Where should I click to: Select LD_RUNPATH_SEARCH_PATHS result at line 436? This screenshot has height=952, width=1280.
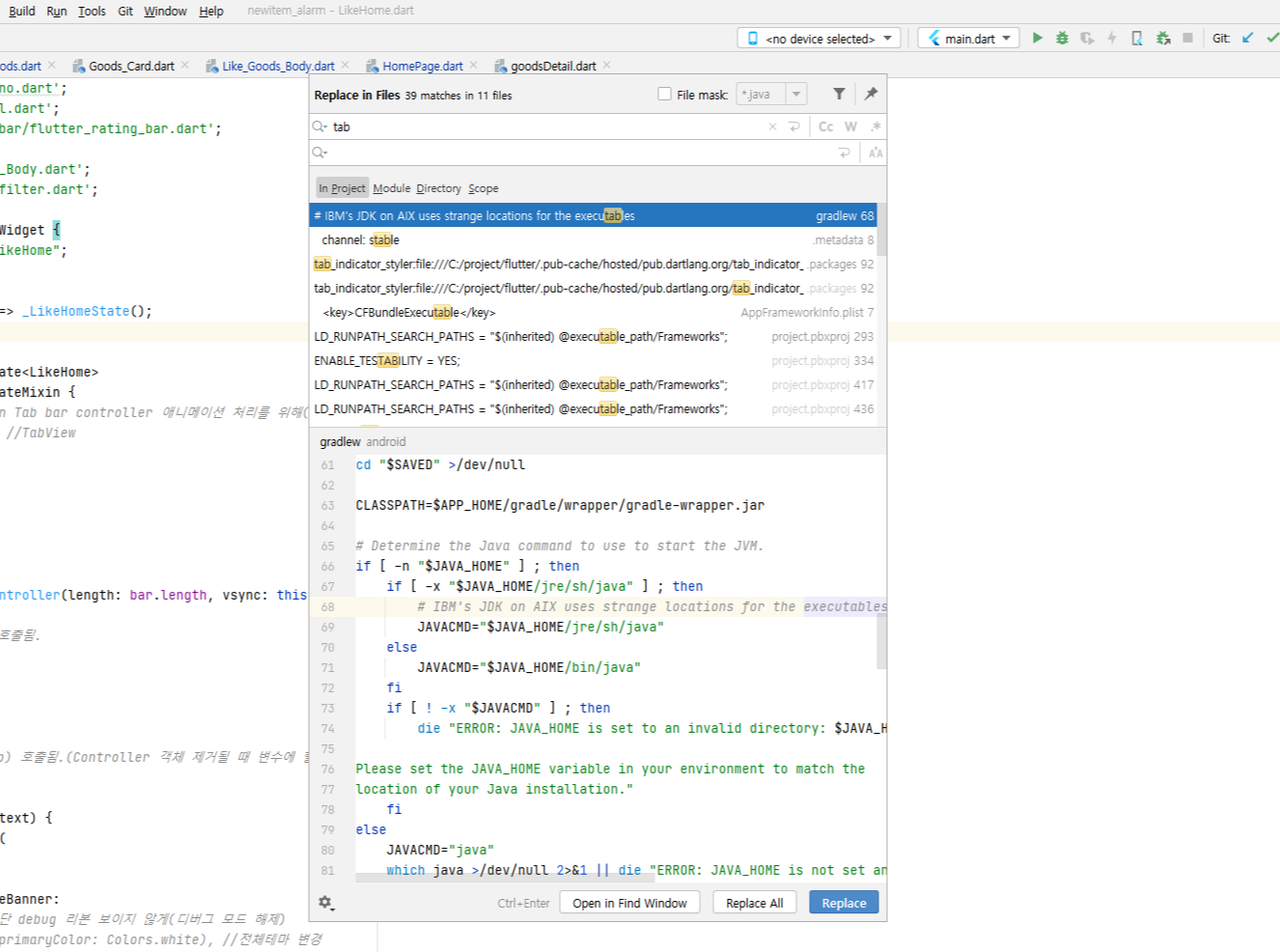coord(593,408)
